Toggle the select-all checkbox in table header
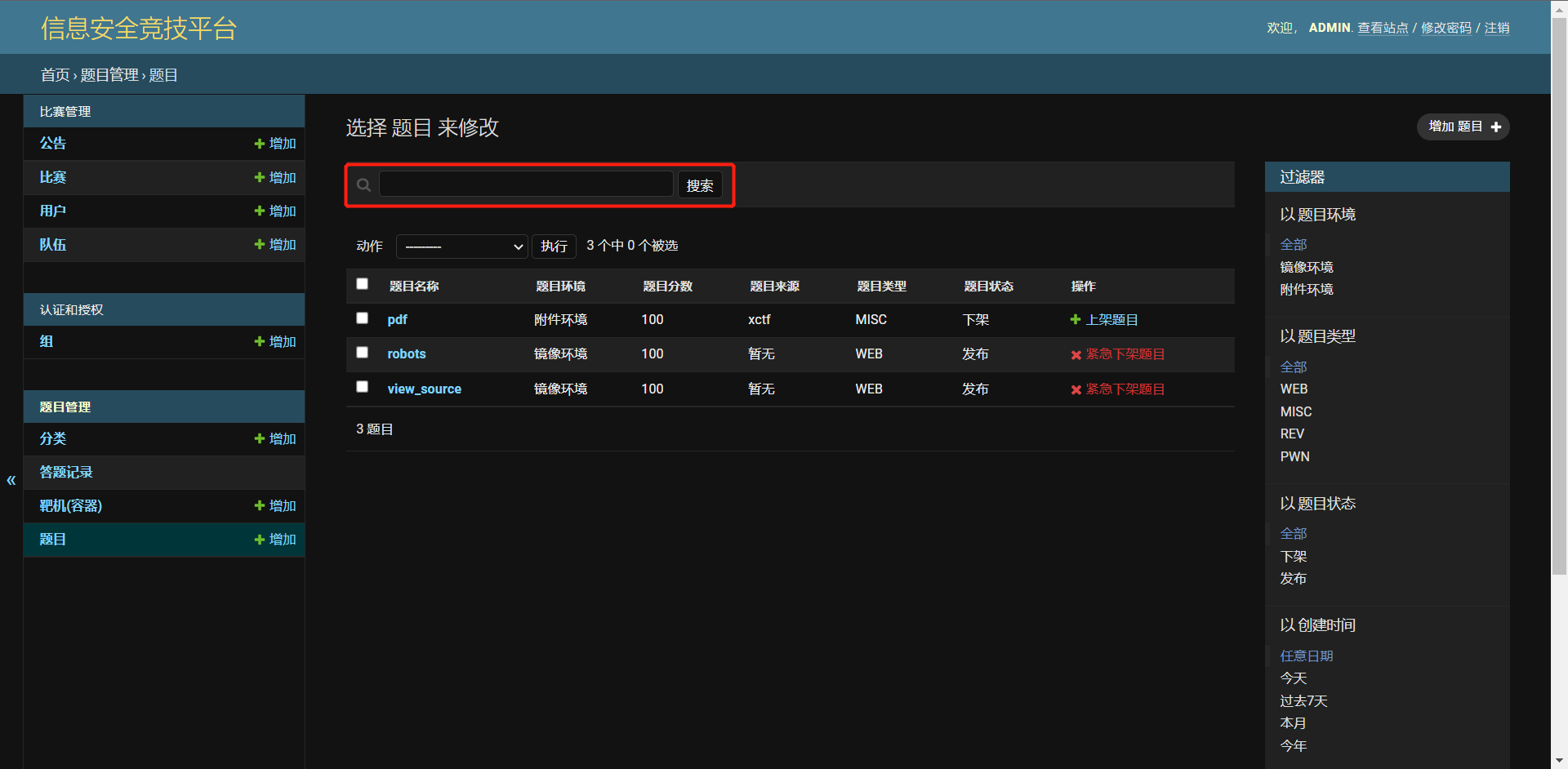Viewport: 1568px width, 769px height. [x=363, y=283]
